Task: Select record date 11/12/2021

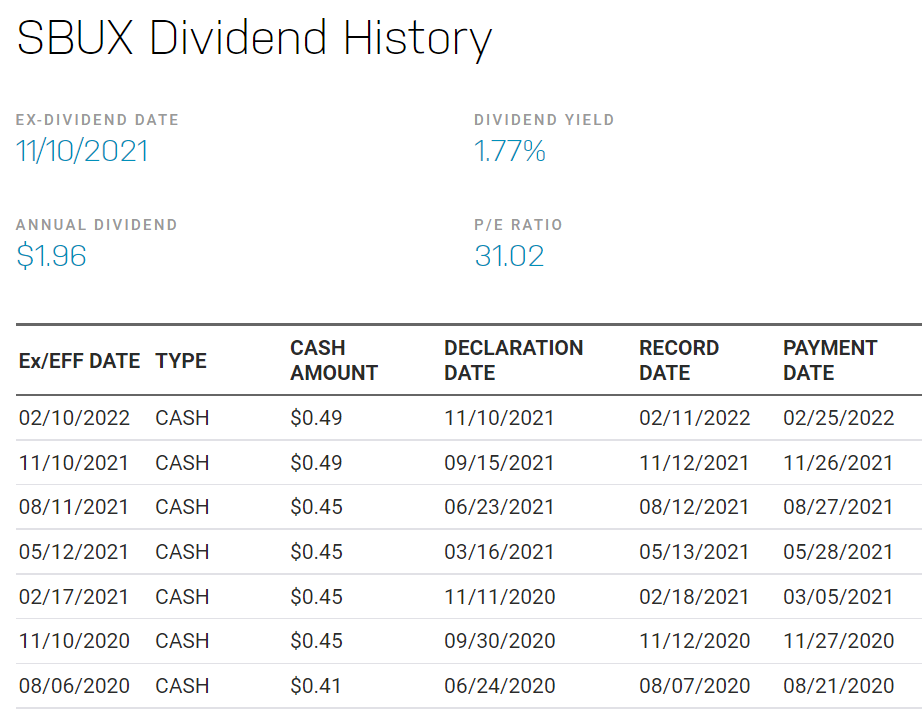Action: [x=694, y=463]
